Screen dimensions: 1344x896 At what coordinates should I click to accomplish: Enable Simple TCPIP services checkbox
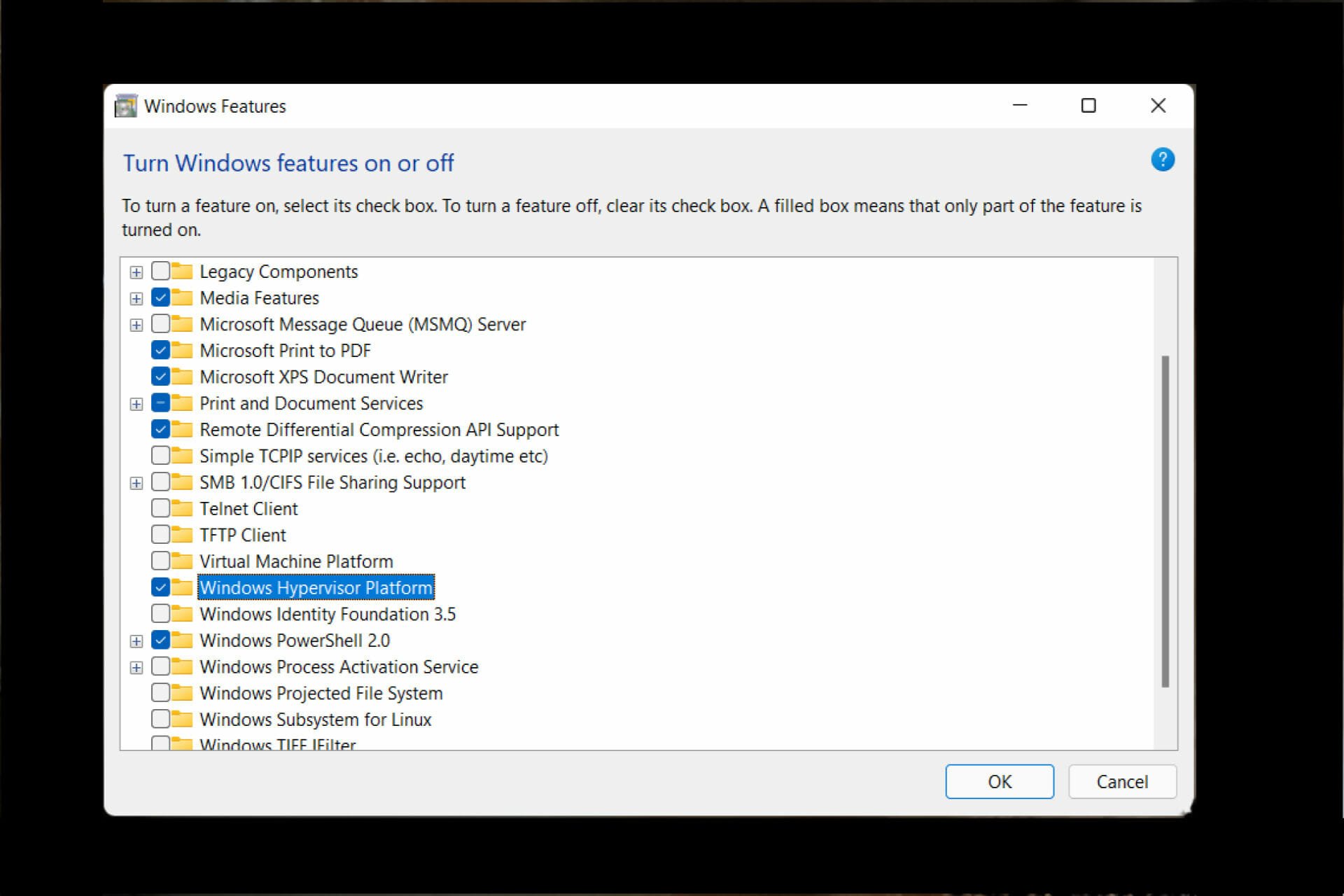(x=160, y=456)
